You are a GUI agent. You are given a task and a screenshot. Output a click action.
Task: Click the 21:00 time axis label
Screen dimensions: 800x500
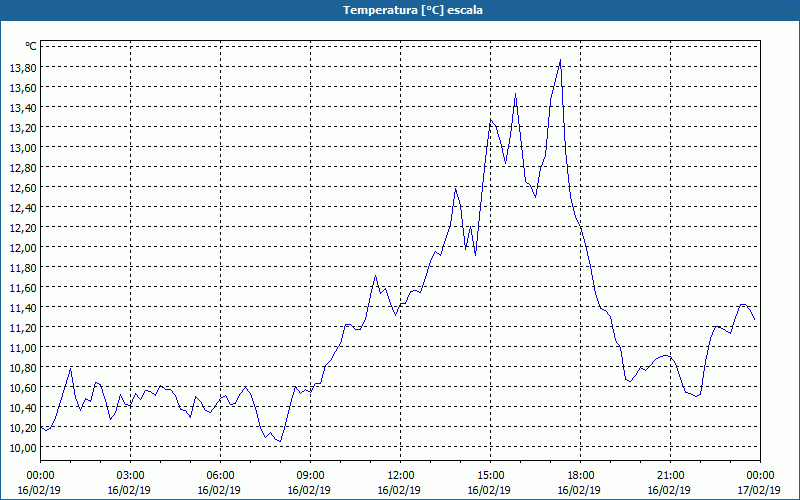pyautogui.click(x=670, y=476)
